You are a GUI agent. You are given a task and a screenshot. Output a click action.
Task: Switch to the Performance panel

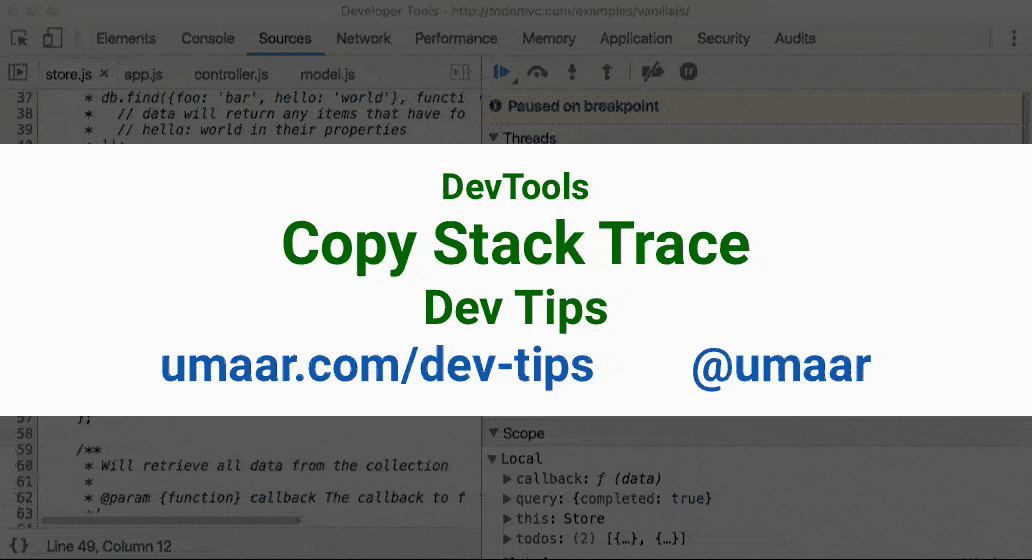[456, 38]
